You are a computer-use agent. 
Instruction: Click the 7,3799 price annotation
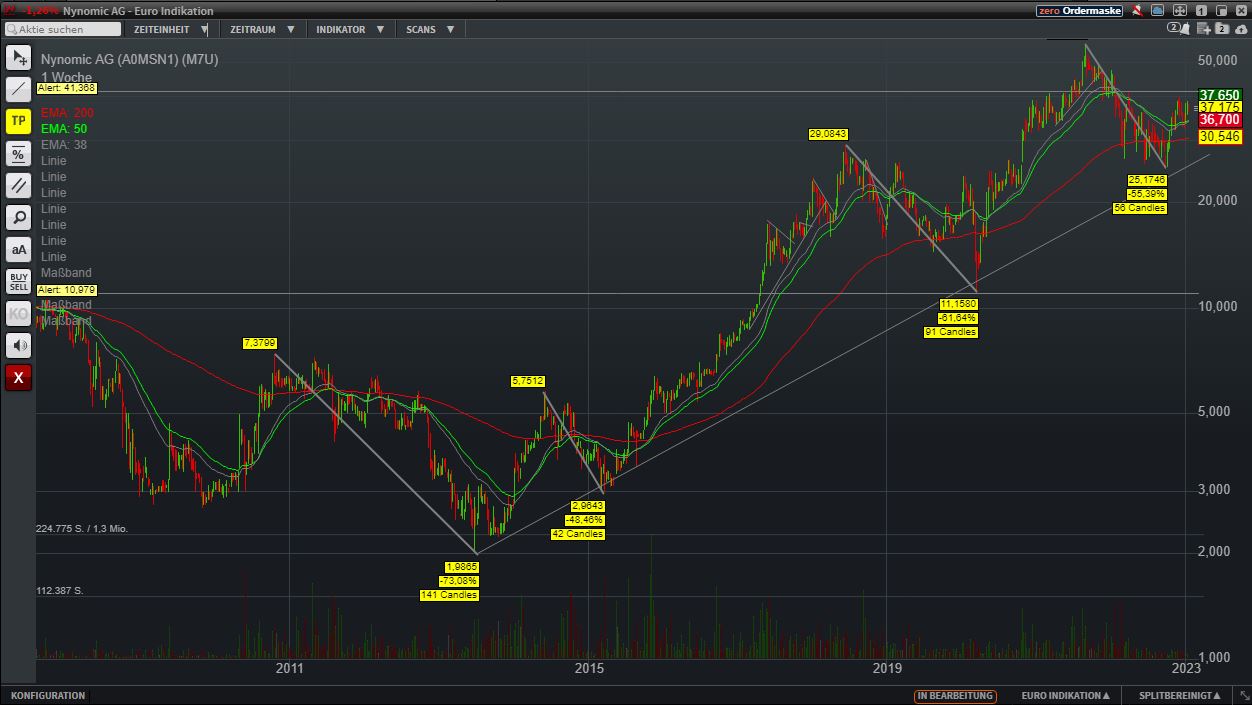coord(259,343)
